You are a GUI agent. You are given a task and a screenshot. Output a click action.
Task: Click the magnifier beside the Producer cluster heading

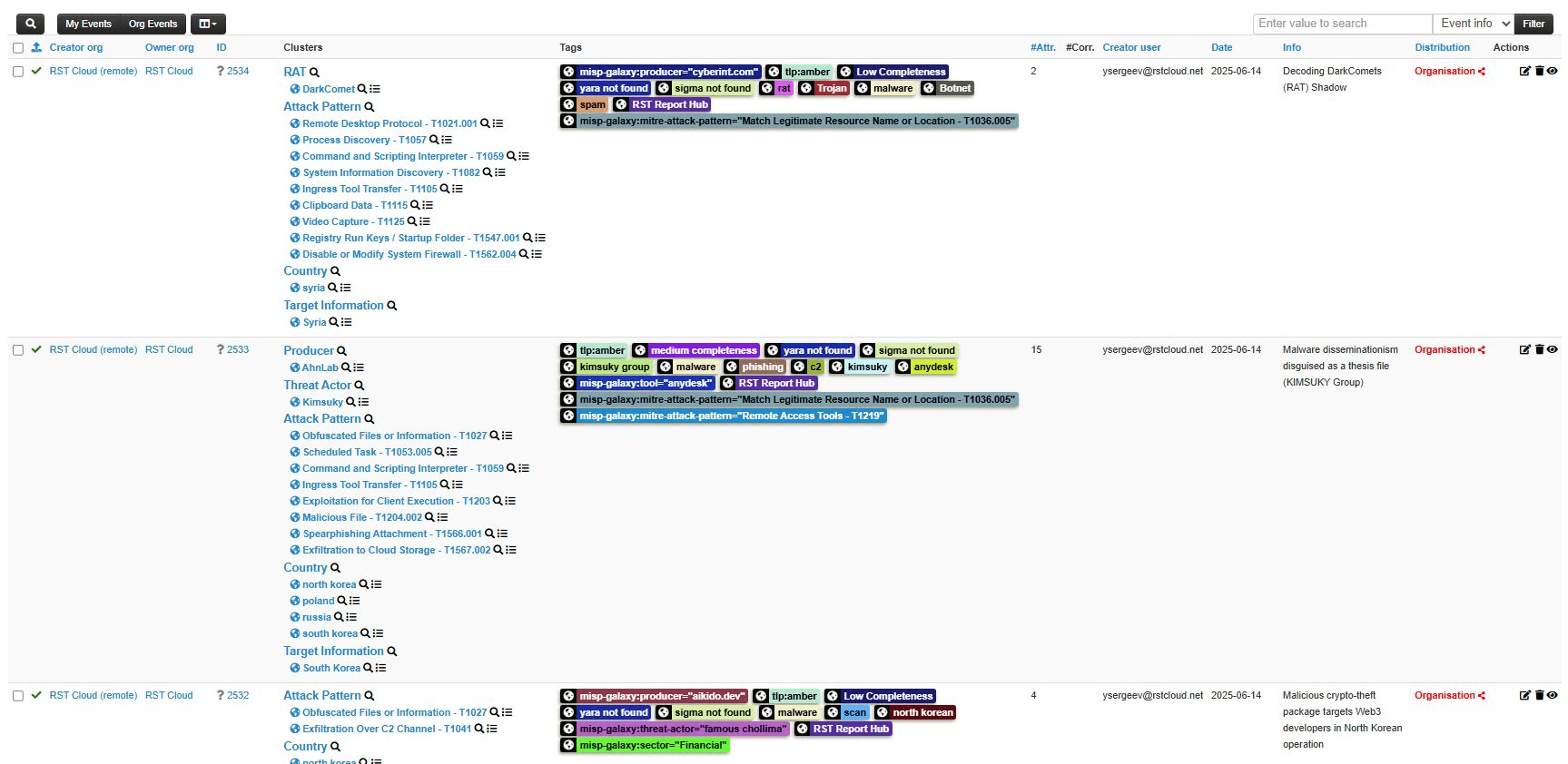(341, 351)
